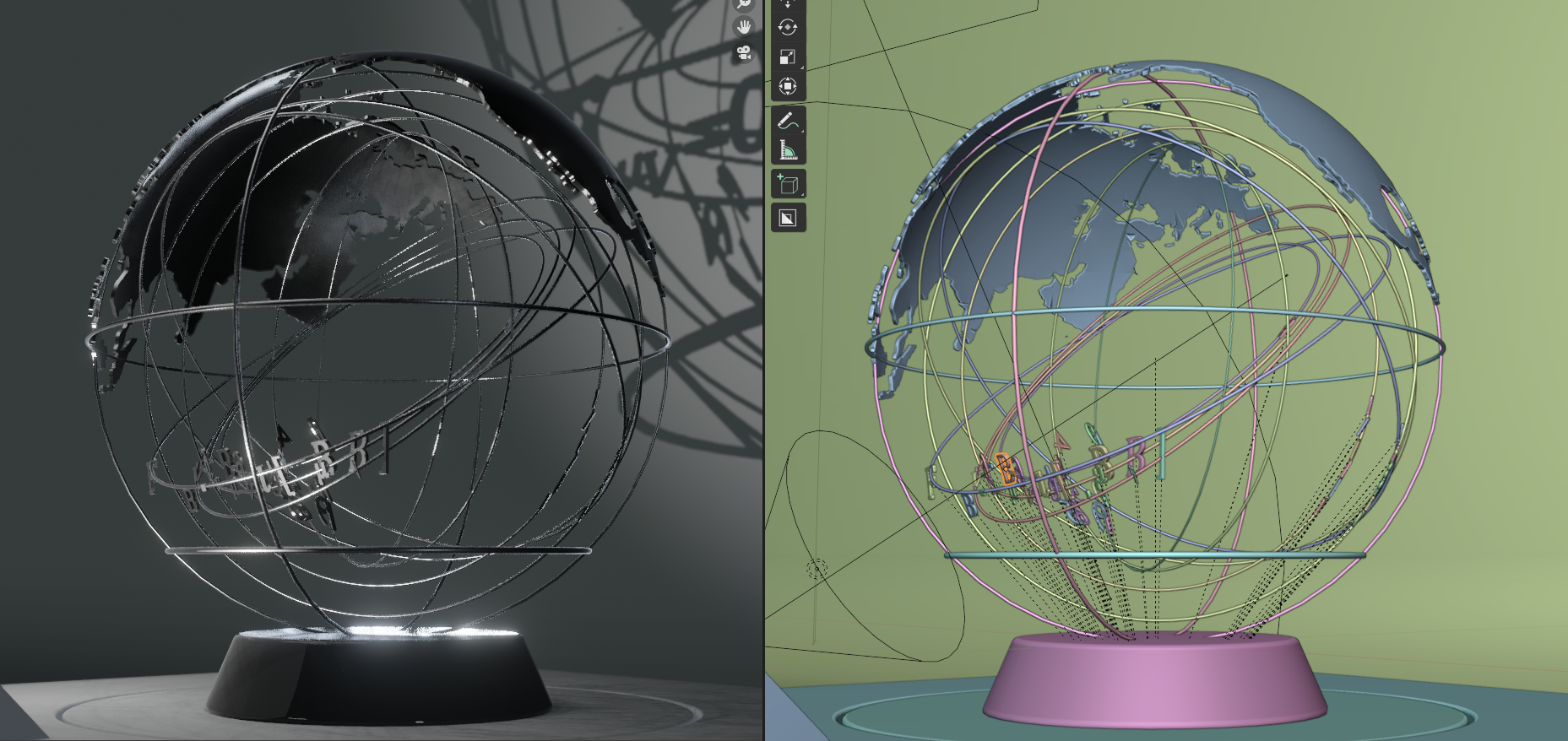The height and width of the screenshot is (741, 1568).
Task: Select the Annotate pencil tool
Action: click(787, 121)
